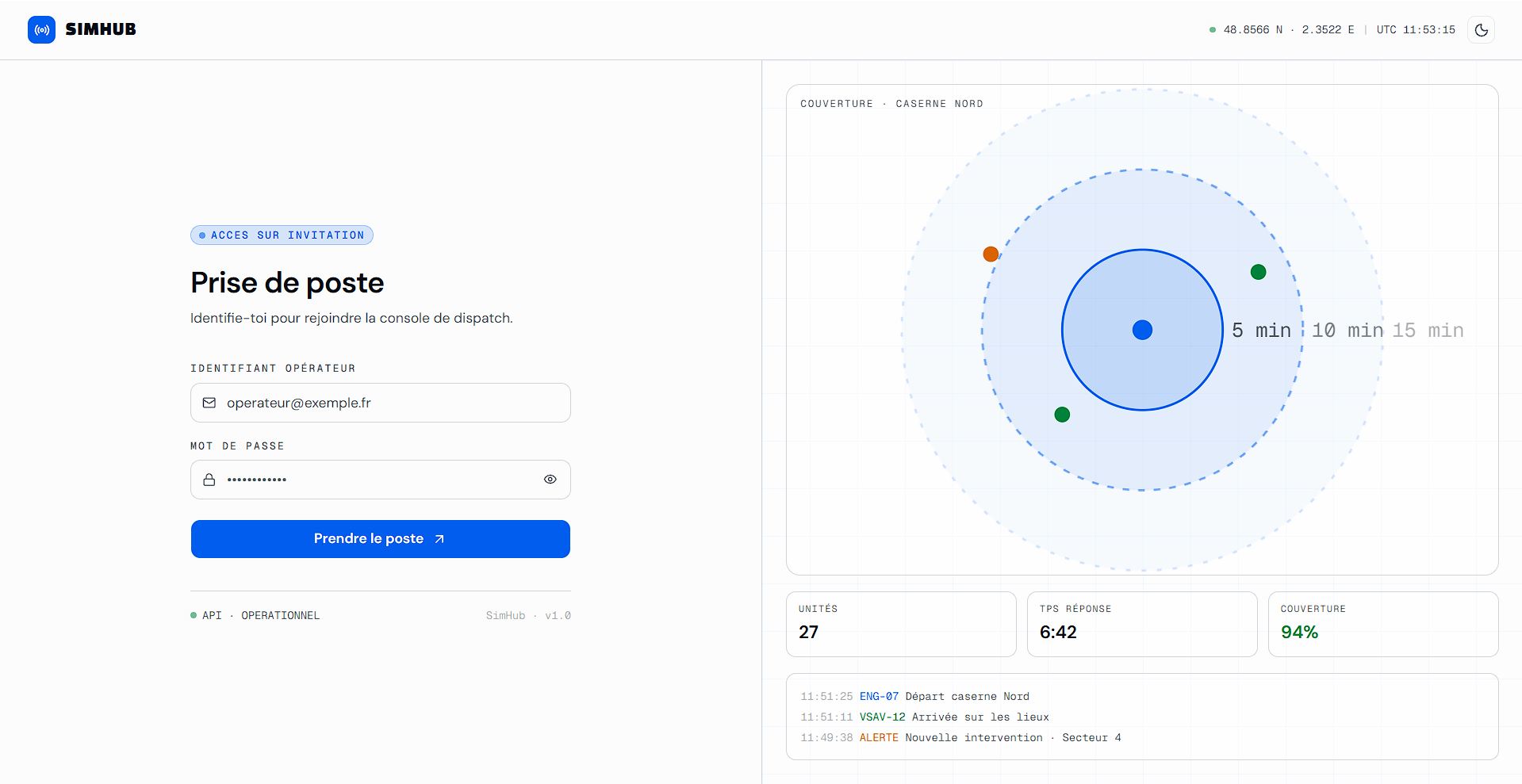Click the SIMHUB wordmark in the header

click(101, 29)
